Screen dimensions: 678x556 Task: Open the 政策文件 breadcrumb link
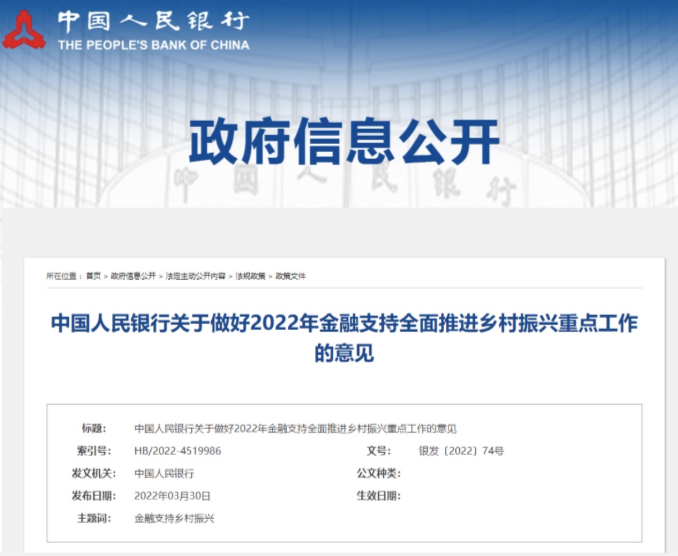point(291,276)
